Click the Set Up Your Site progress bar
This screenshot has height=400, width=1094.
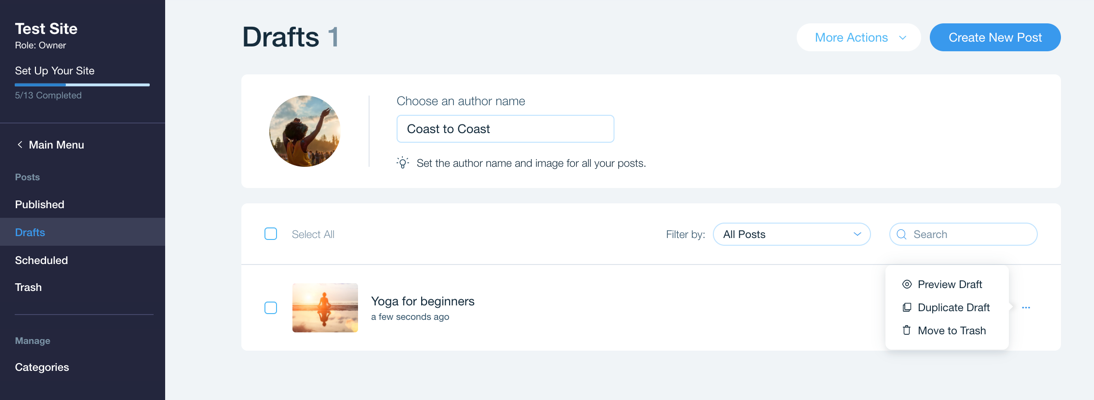click(x=82, y=84)
